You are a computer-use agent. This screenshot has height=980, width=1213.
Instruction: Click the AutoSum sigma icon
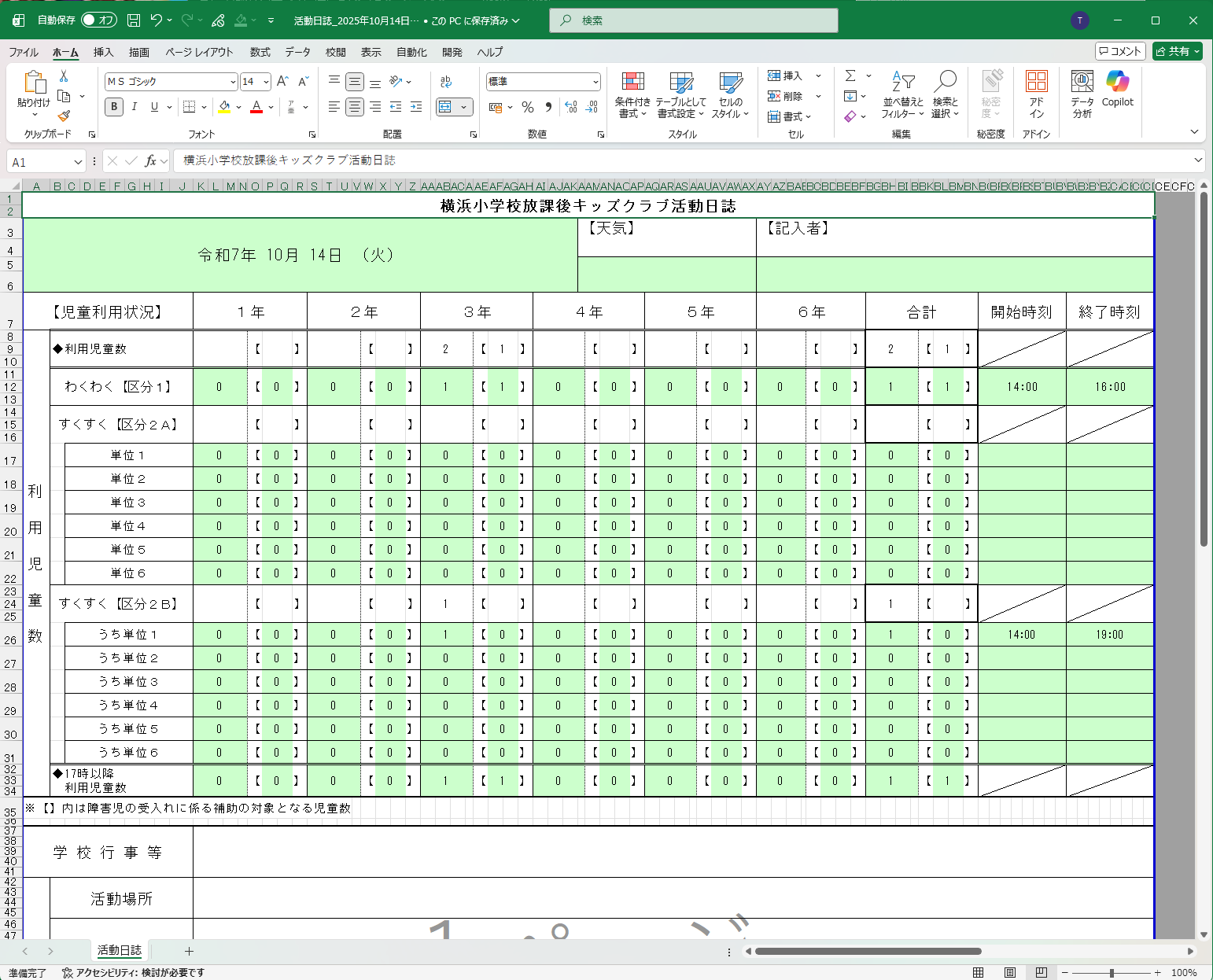coord(850,76)
